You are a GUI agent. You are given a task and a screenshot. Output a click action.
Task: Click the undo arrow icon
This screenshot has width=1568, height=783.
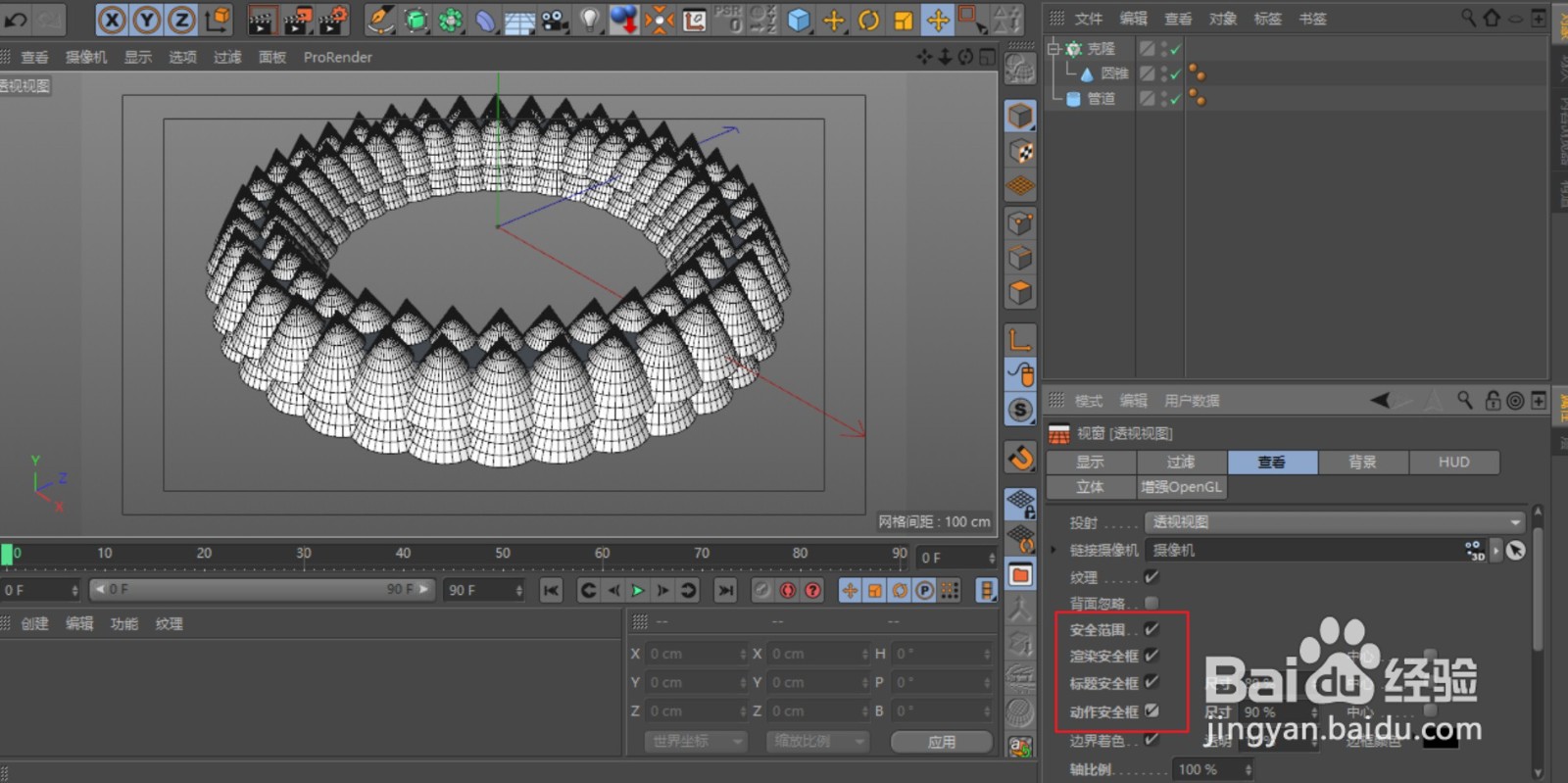click(x=17, y=19)
